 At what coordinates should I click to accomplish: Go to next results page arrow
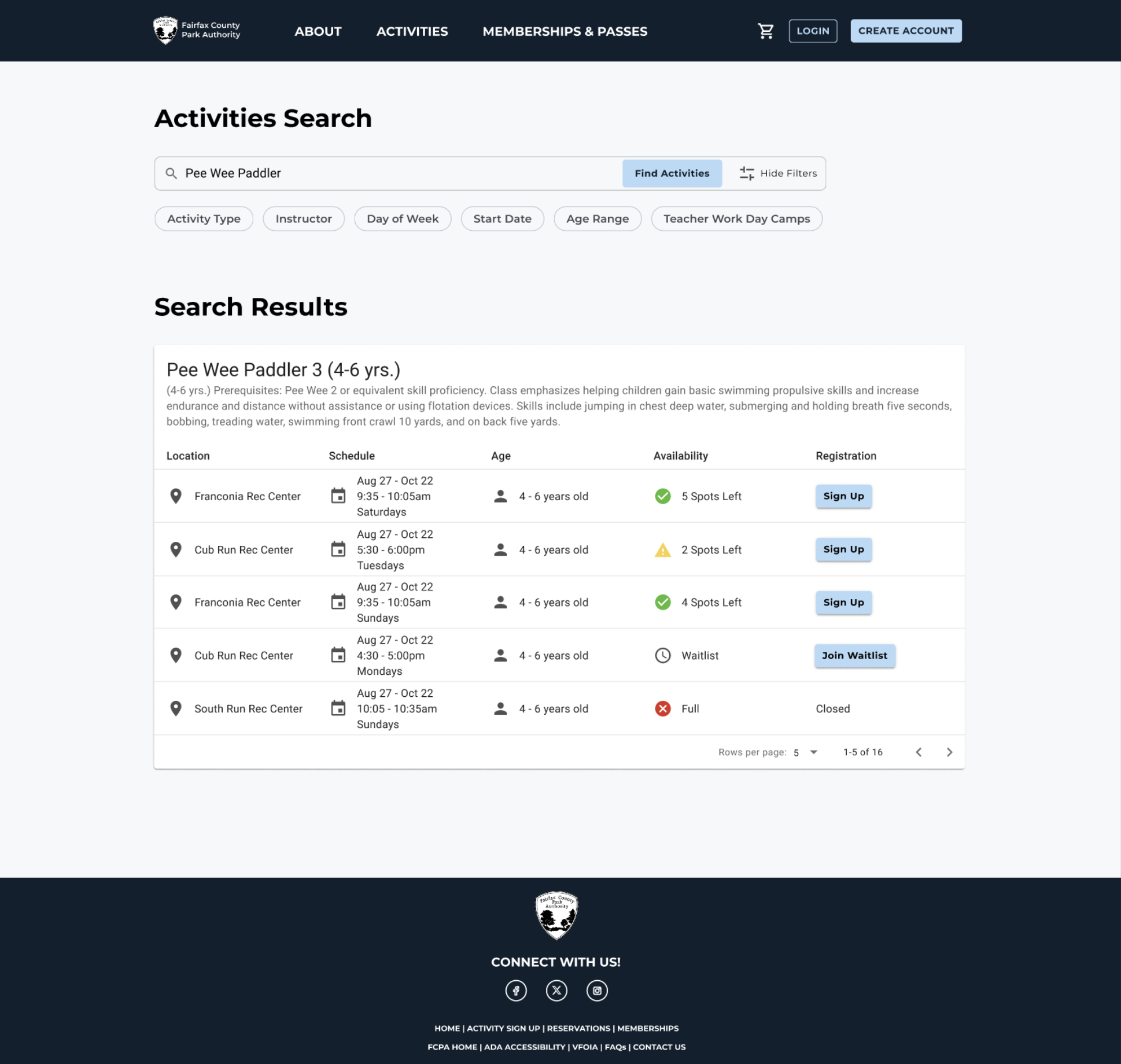coord(949,752)
